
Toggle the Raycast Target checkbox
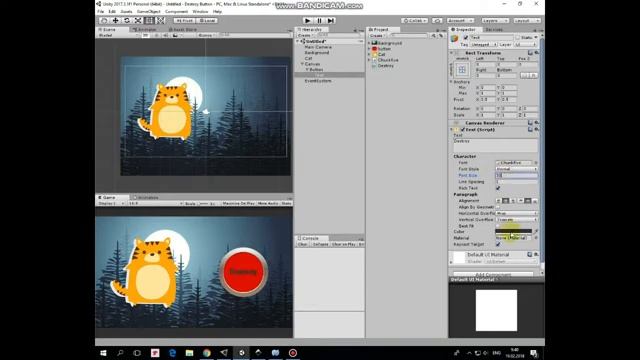tap(498, 244)
